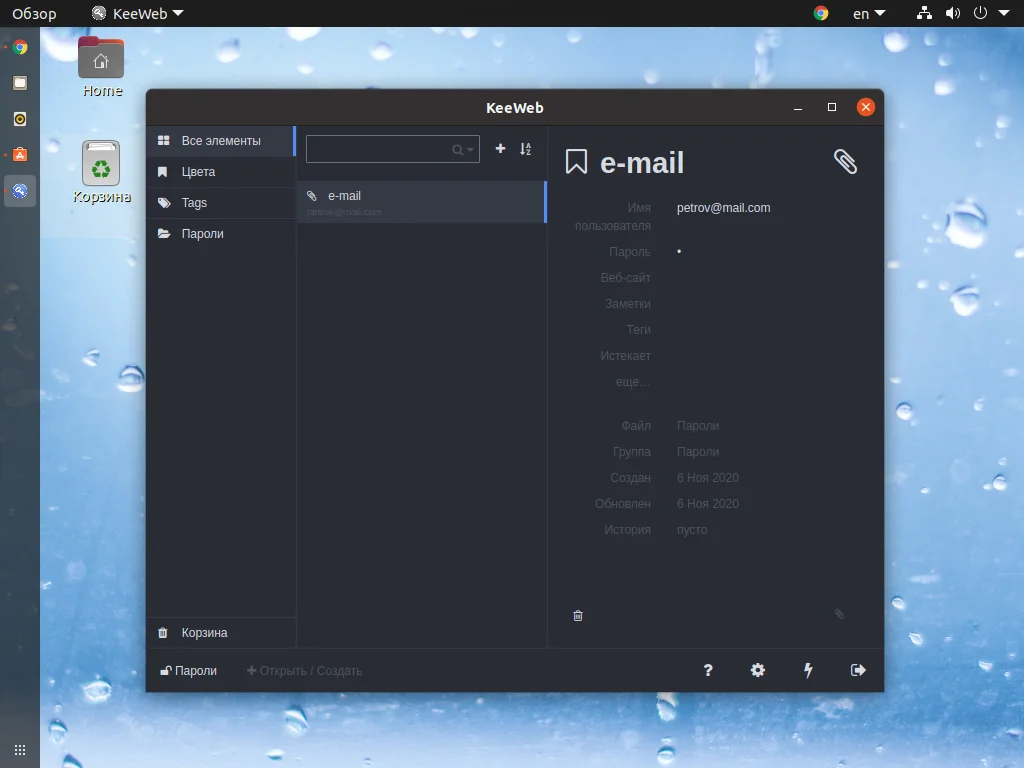Open help with question mark icon
This screenshot has height=768, width=1024.
708,670
